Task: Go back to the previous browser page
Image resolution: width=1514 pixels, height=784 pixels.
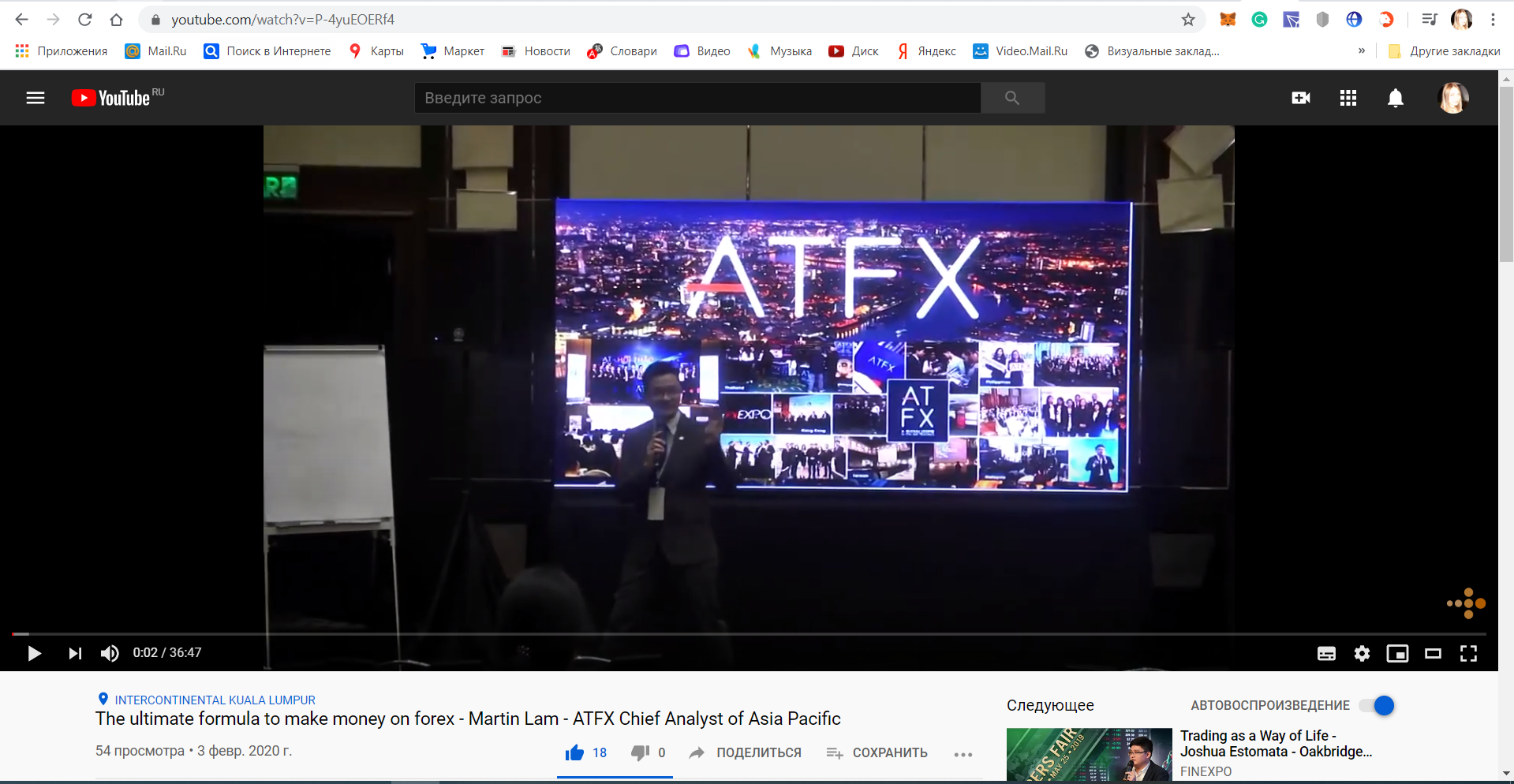Action: [21, 20]
